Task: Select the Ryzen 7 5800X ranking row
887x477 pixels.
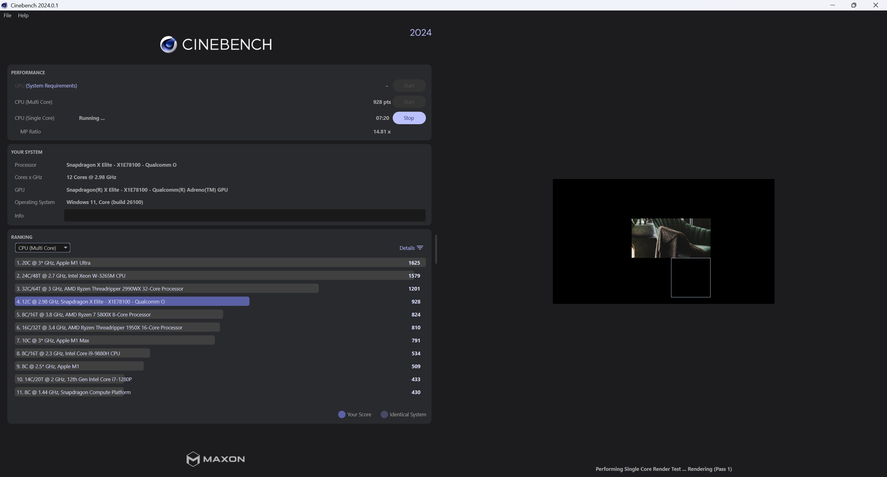Action: (x=220, y=315)
